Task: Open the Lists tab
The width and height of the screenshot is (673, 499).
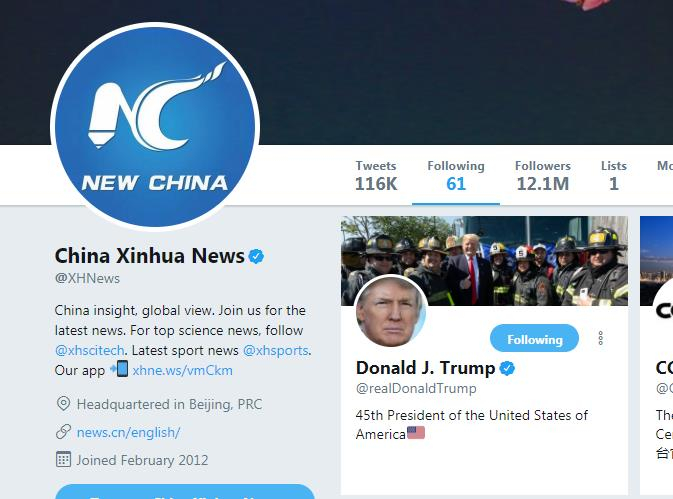Action: [614, 175]
